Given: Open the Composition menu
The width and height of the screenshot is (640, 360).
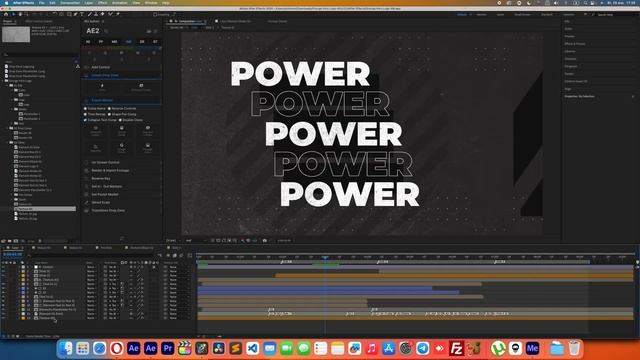Looking at the screenshot, I should [x=70, y=3].
